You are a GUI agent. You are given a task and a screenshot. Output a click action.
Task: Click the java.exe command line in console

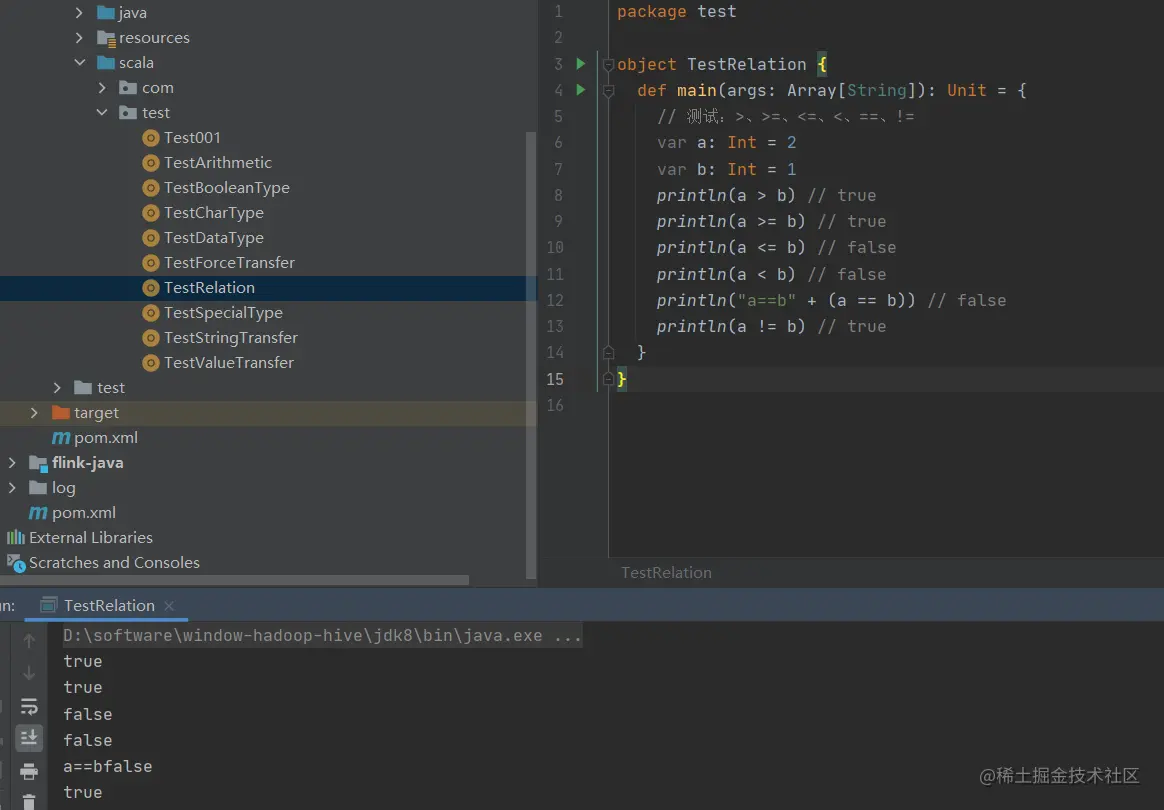coord(322,636)
